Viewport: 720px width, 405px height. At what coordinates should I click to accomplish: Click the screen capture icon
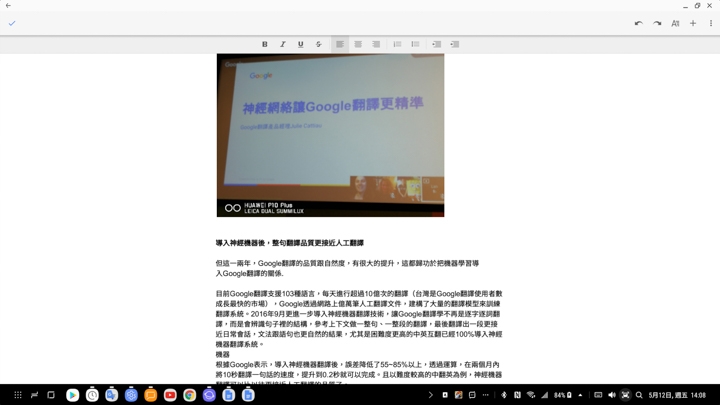click(x=625, y=395)
